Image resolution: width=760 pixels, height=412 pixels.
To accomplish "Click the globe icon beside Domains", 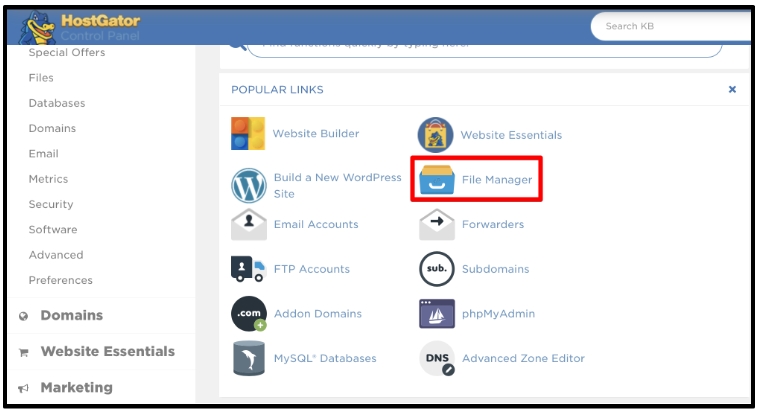I will coord(23,317).
